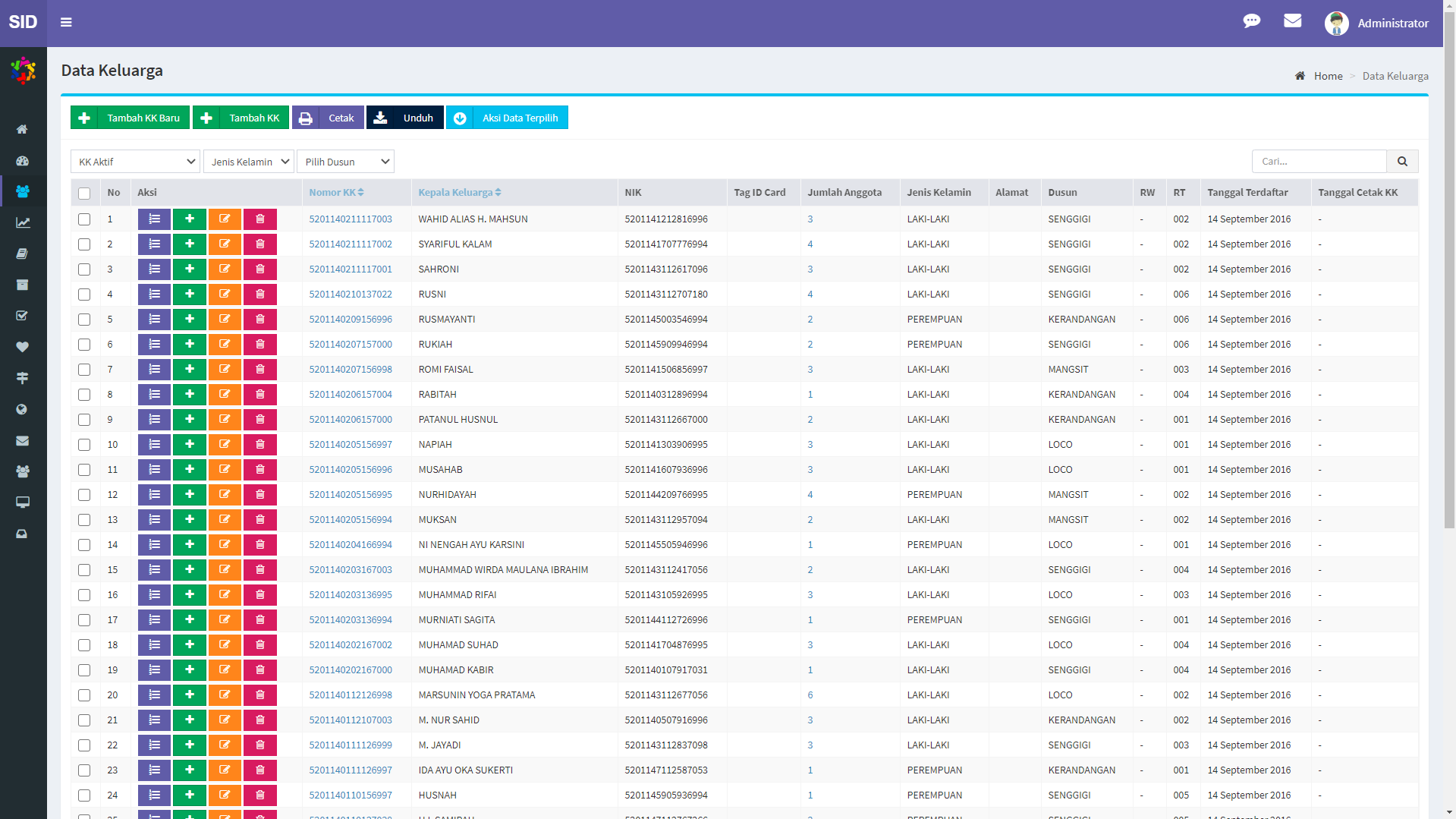Viewport: 1456px width, 819px height.
Task: Tick the checkbox for row 5 RUSMAYANTI
Action: [84, 320]
